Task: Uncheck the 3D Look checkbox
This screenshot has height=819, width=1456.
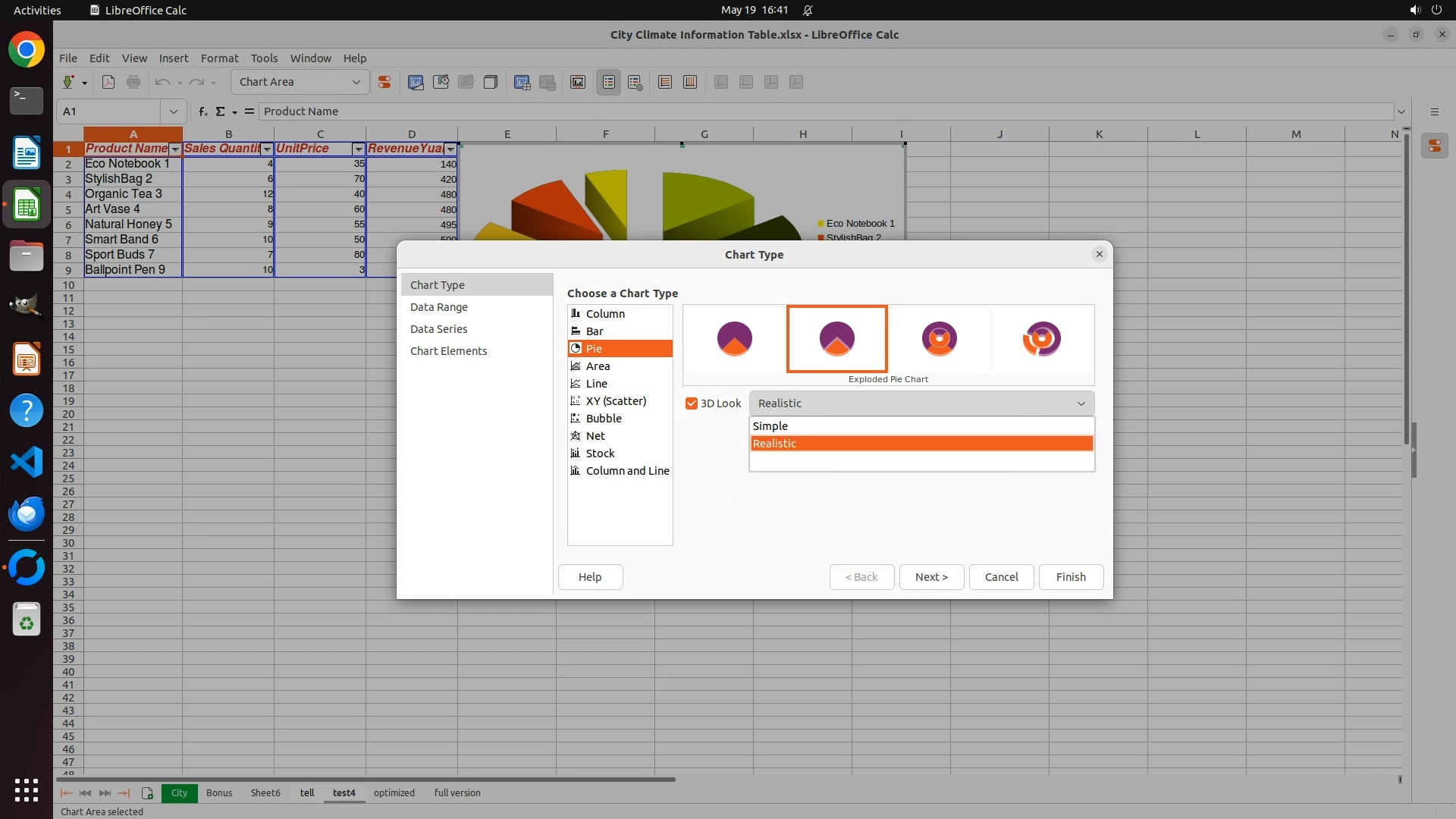Action: click(x=692, y=403)
